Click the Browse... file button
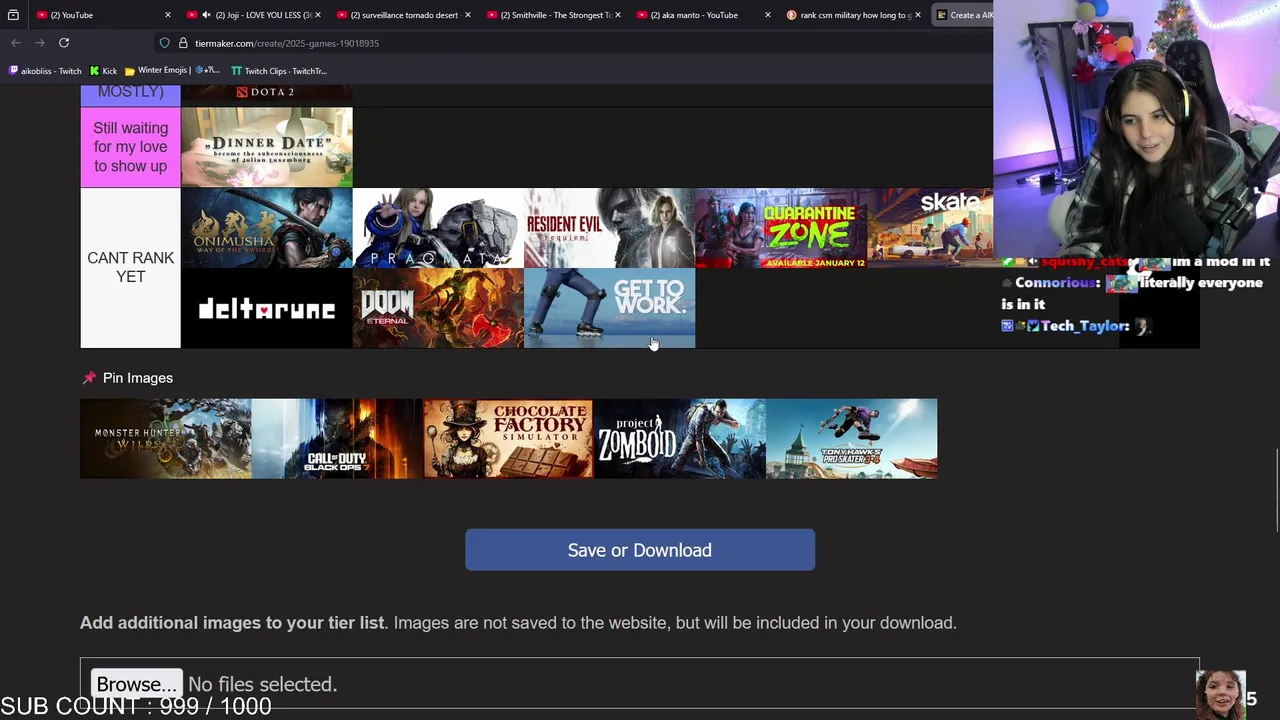The width and height of the screenshot is (1280, 720). [136, 684]
